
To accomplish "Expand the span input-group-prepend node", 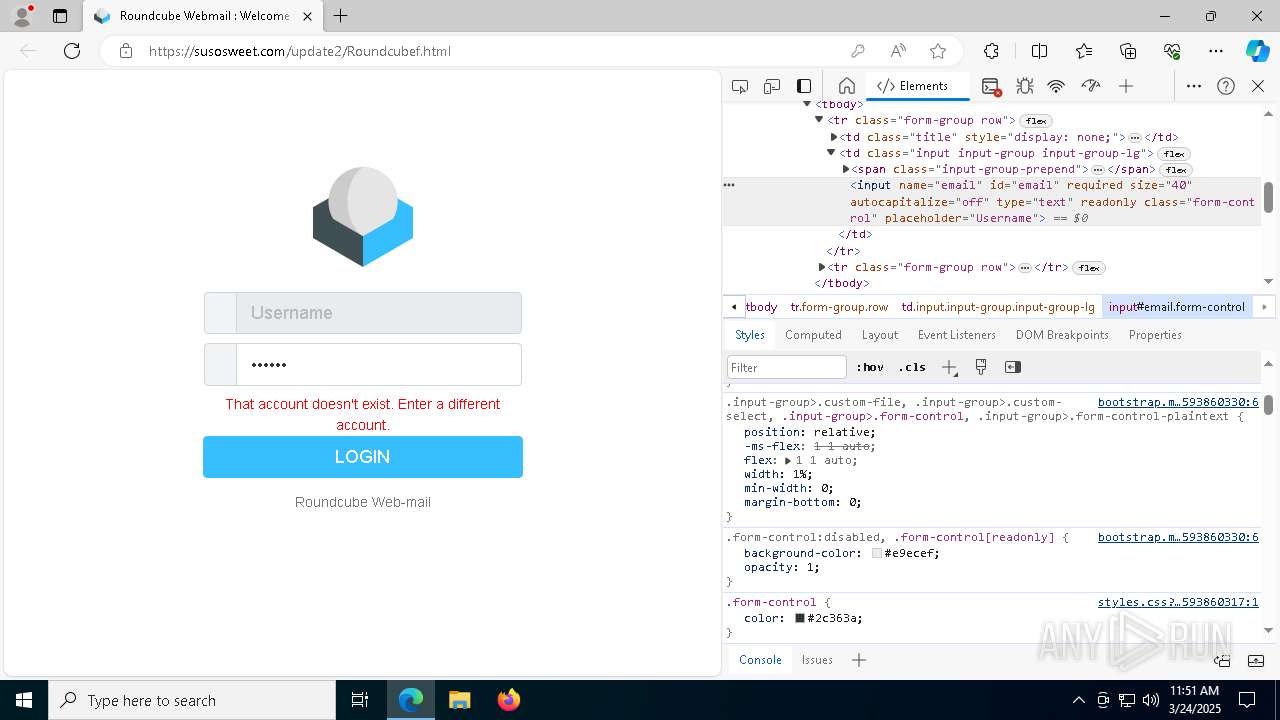I will [846, 169].
